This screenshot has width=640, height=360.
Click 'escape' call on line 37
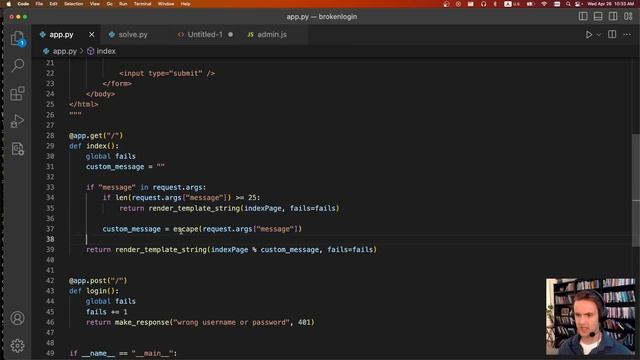point(186,229)
